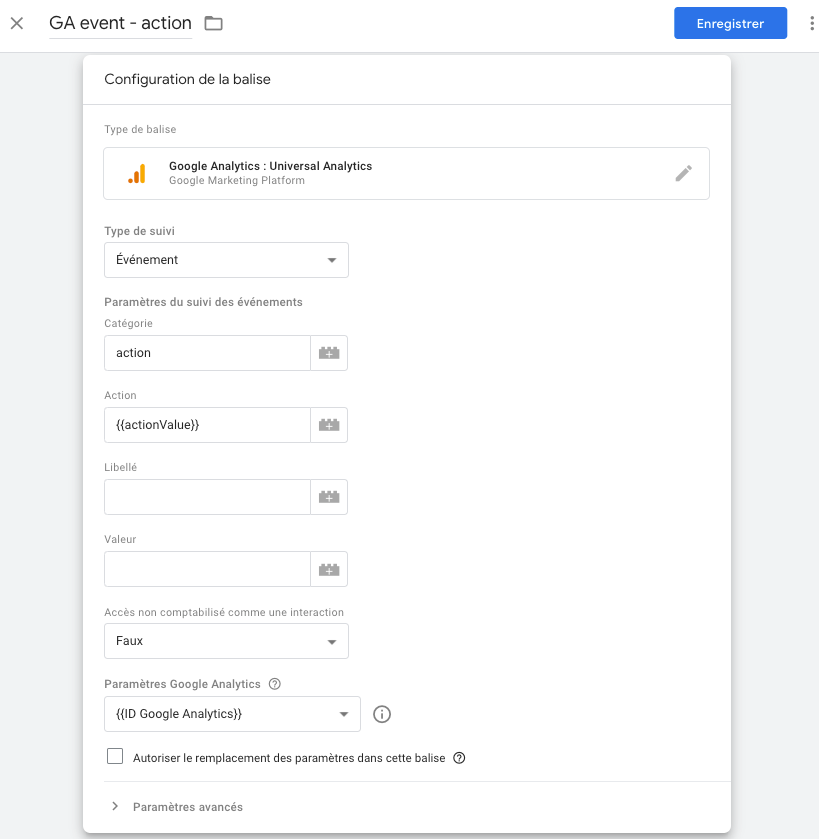Click the Enregistrer button
Image resolution: width=819 pixels, height=839 pixels.
[x=730, y=23]
